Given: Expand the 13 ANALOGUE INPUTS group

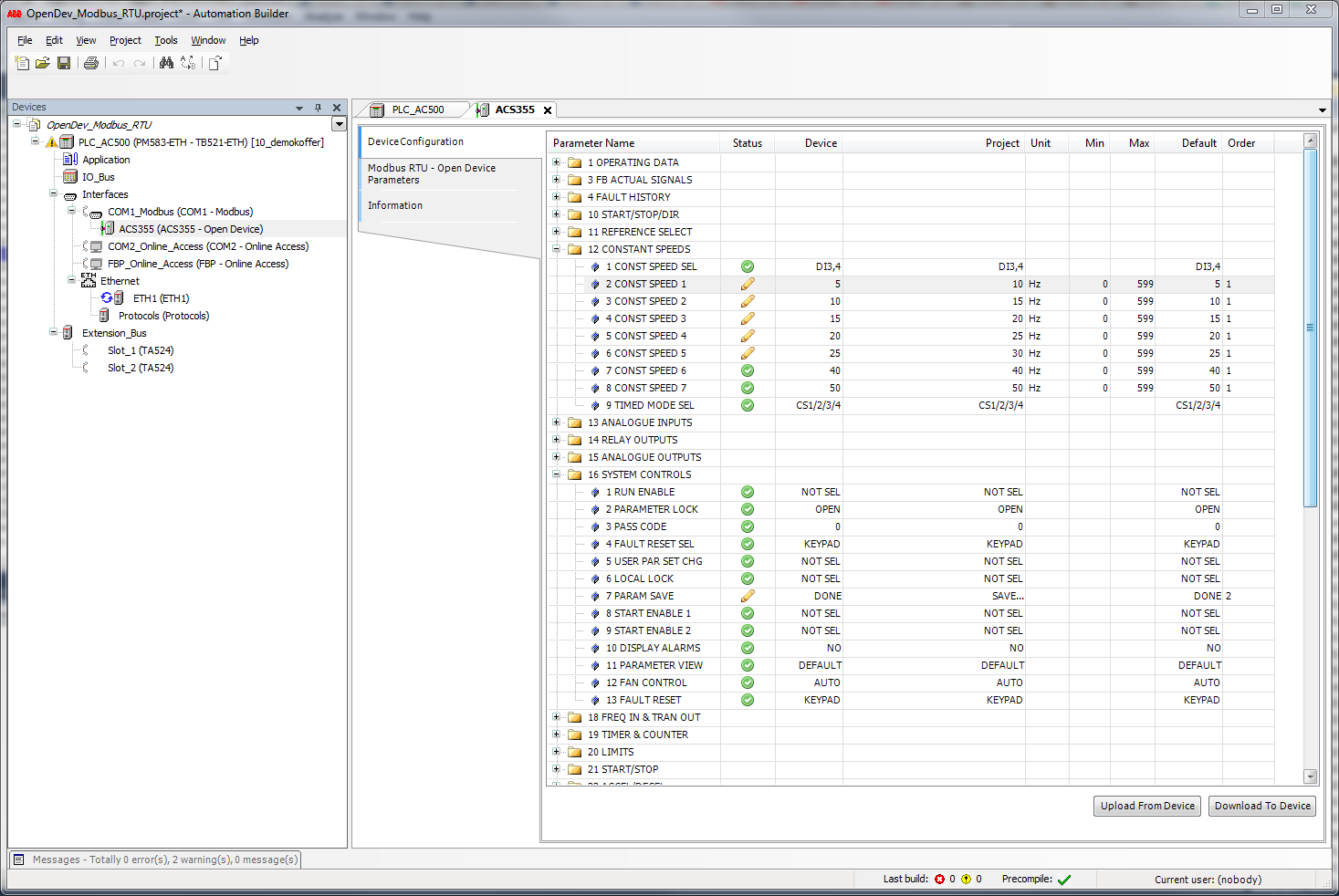Looking at the screenshot, I should pyautogui.click(x=557, y=422).
